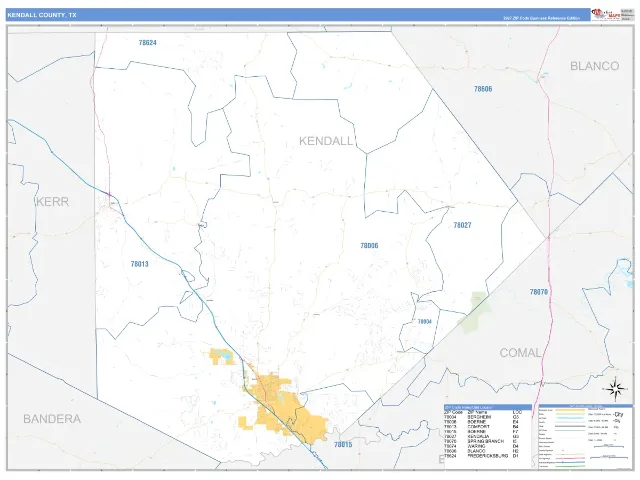
Task: Click the KENDALL COUNTY, TX title text
Action: [x=42, y=15]
